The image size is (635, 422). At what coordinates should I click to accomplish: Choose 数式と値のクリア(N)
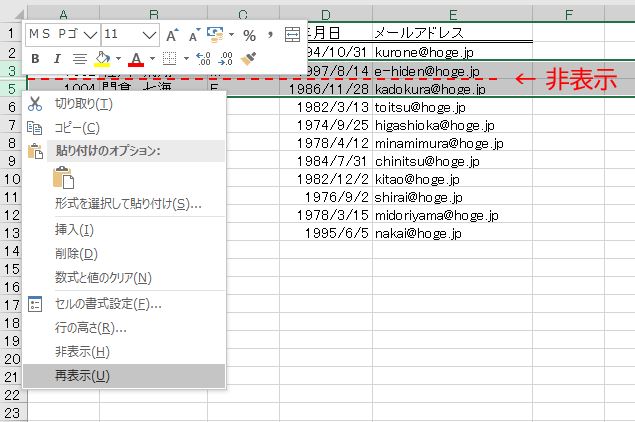coord(124,278)
